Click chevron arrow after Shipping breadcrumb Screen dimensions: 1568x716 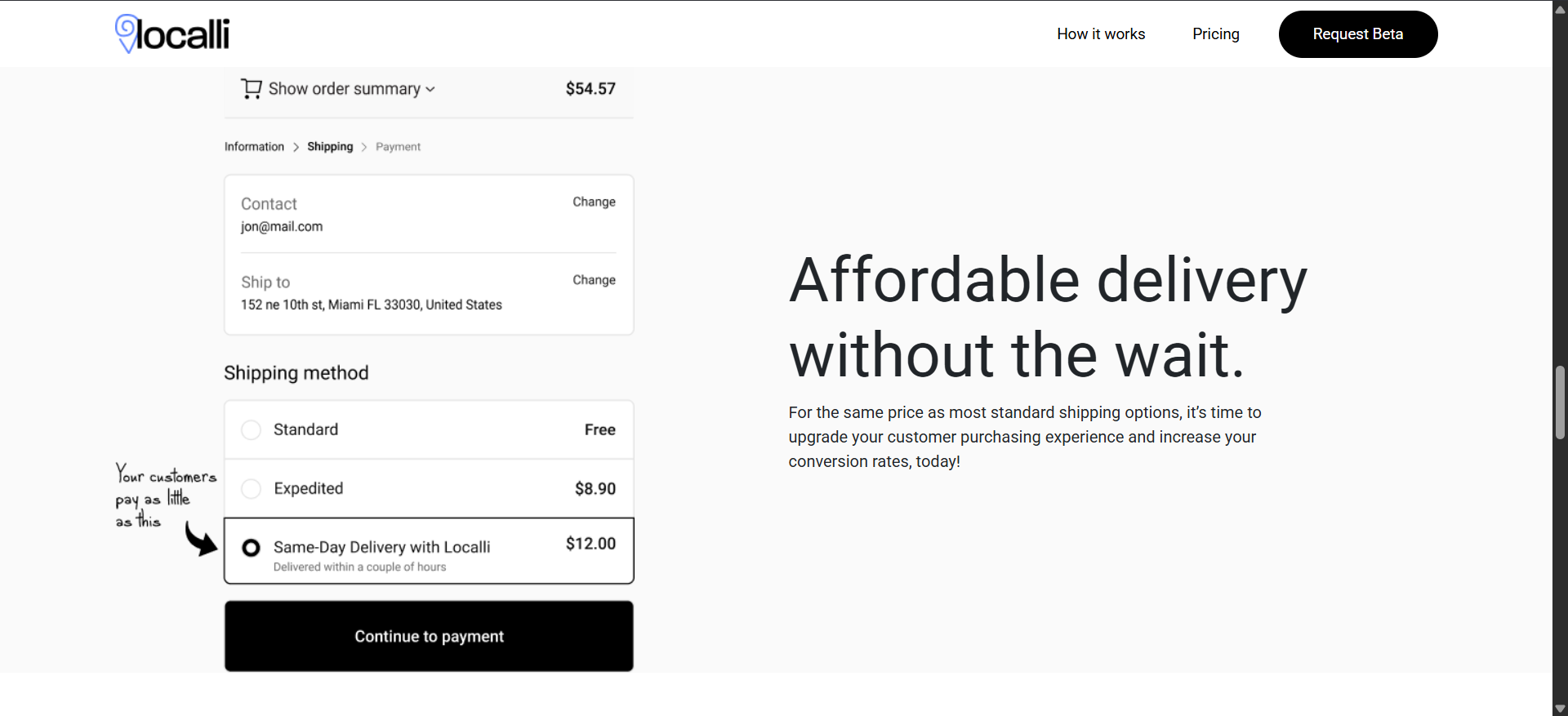click(364, 147)
